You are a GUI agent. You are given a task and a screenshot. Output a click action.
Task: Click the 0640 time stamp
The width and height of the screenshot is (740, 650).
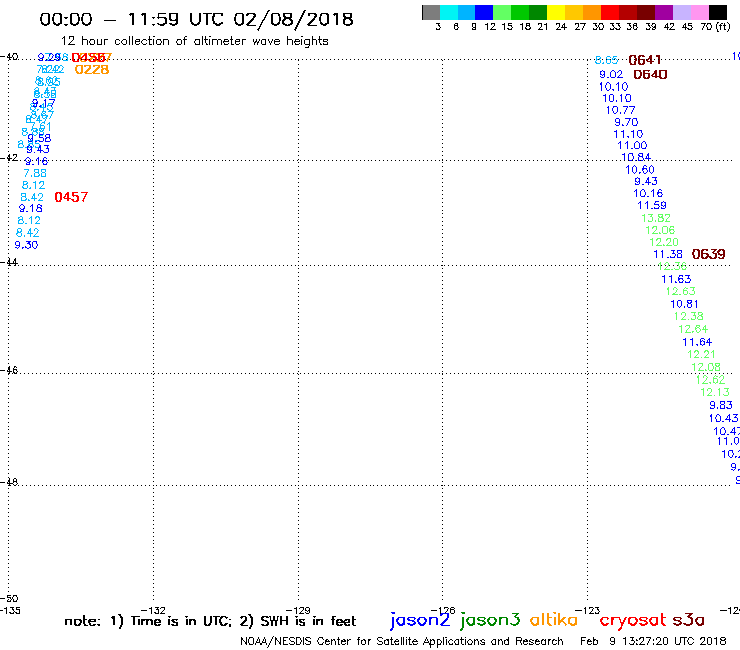650,75
